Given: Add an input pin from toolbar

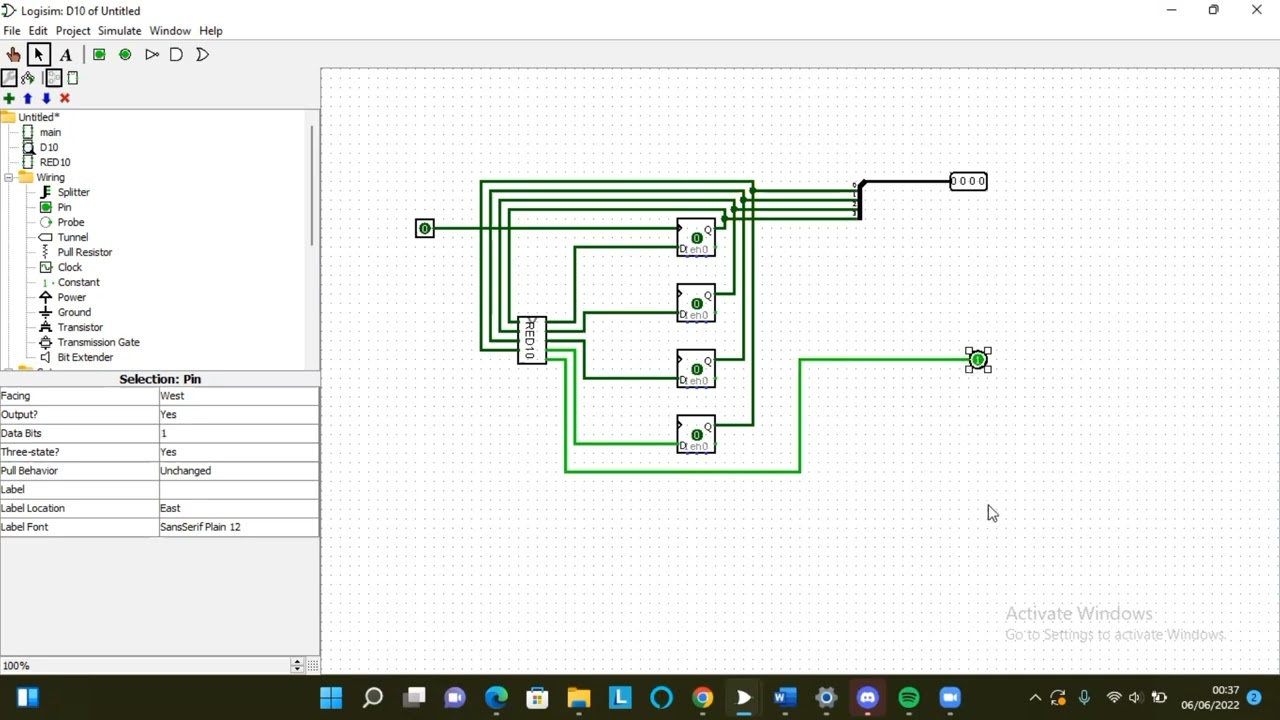Looking at the screenshot, I should tap(99, 55).
